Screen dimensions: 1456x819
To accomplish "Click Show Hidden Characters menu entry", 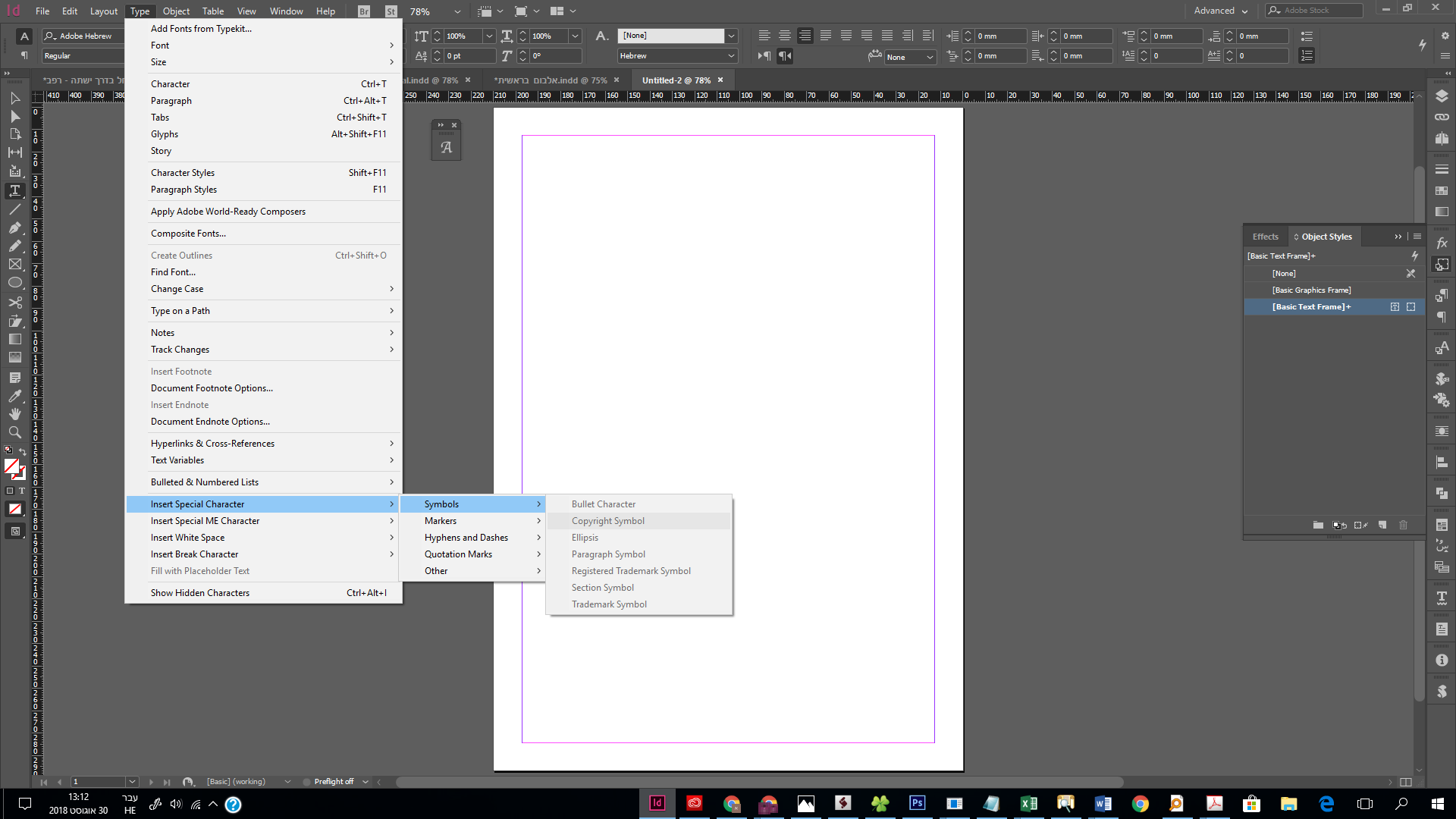I will tap(200, 593).
